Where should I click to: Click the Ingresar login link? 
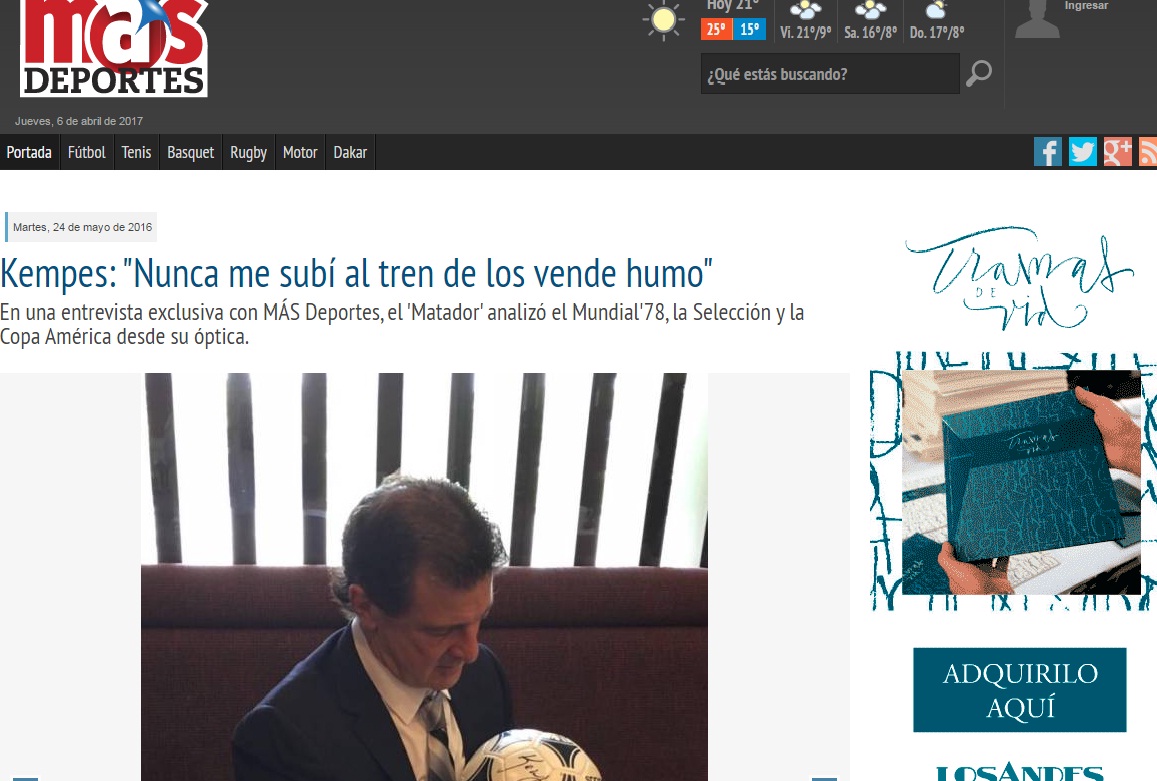pos(1086,6)
